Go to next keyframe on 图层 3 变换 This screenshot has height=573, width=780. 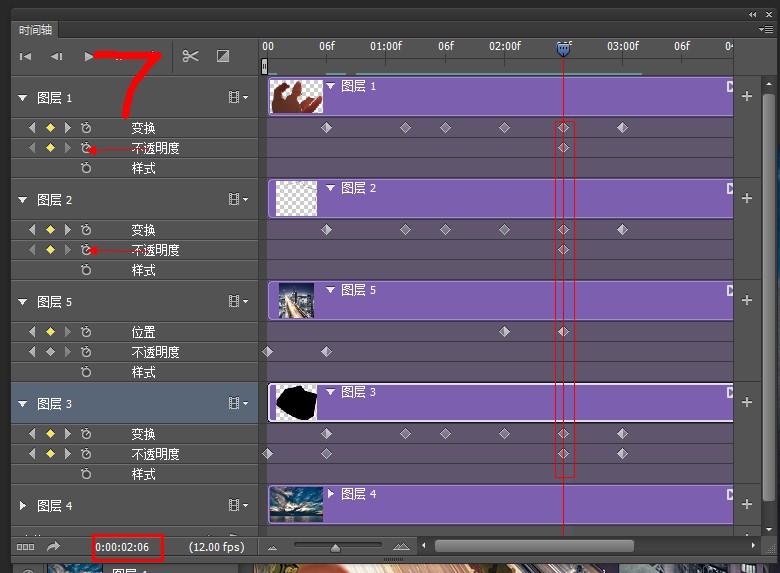coord(68,434)
